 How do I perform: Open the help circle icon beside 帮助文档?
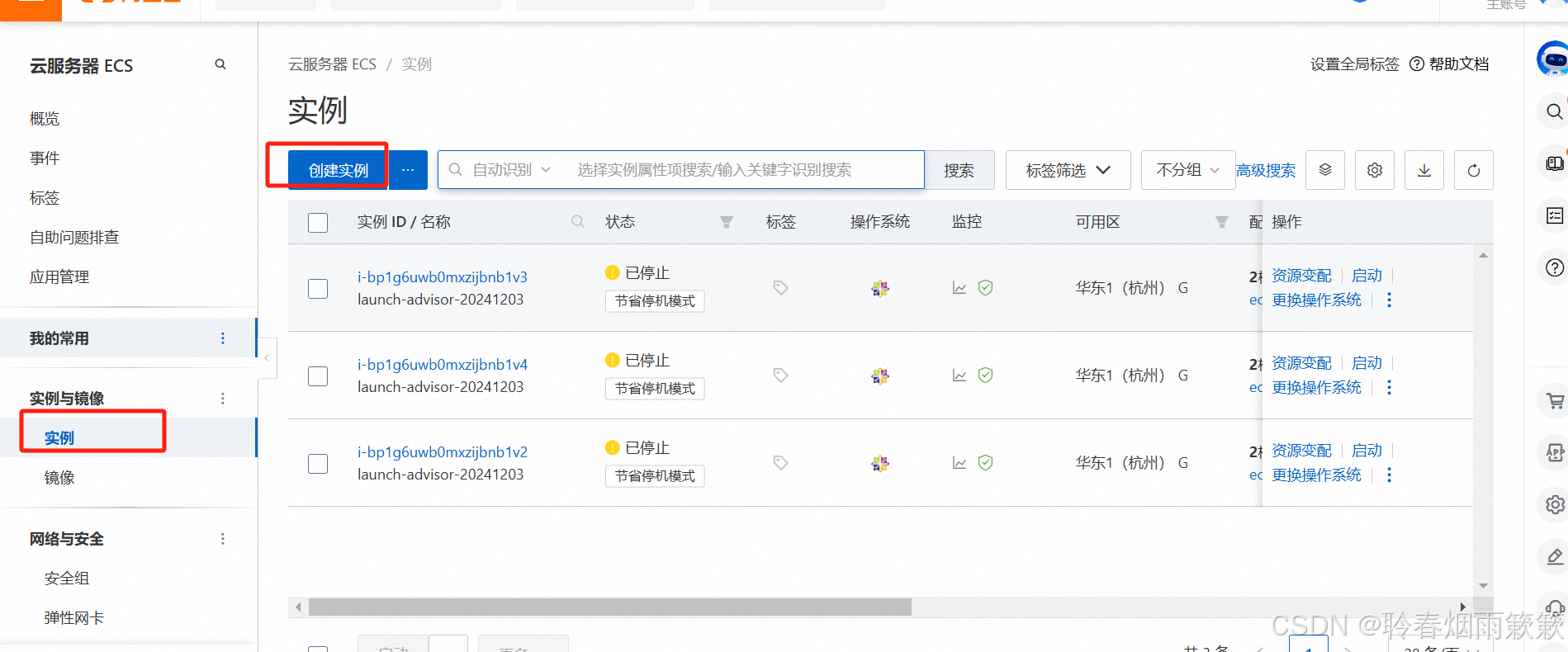click(1417, 64)
